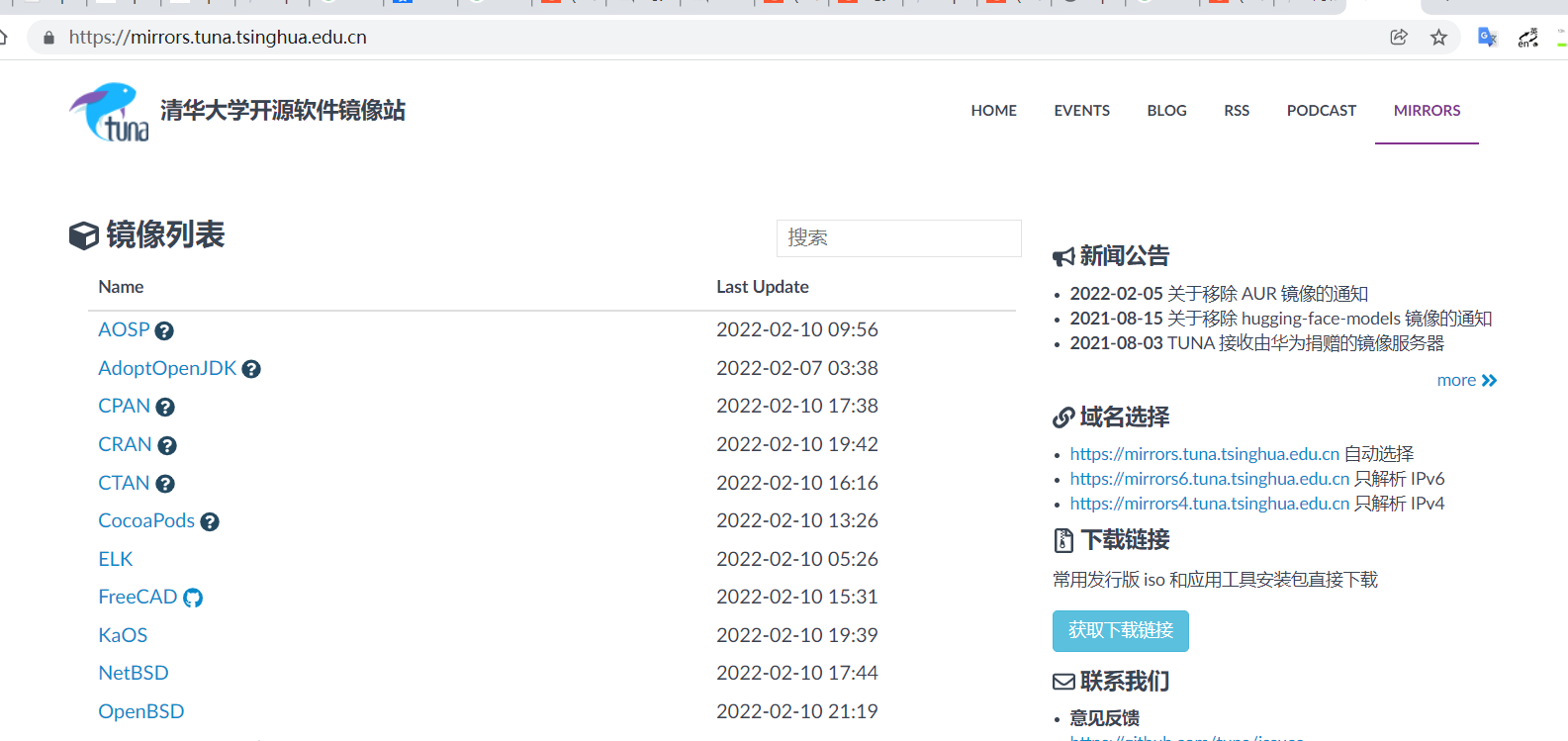The width and height of the screenshot is (1568, 741).
Task: Open the AdoptOpenJDK mirror link
Action: click(x=167, y=368)
